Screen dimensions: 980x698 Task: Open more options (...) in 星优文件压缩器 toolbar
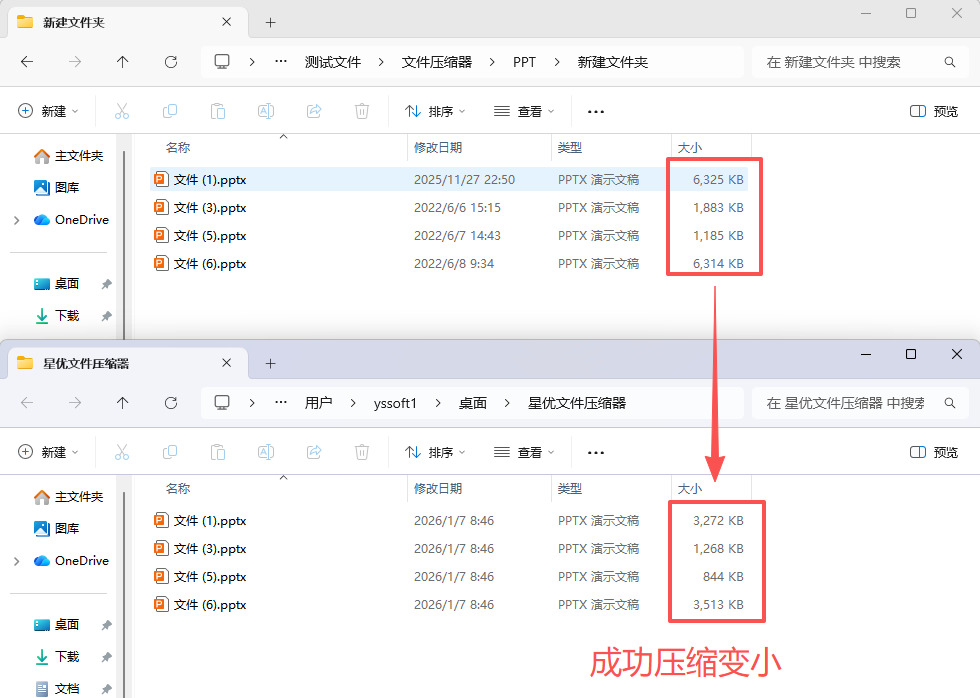click(596, 452)
